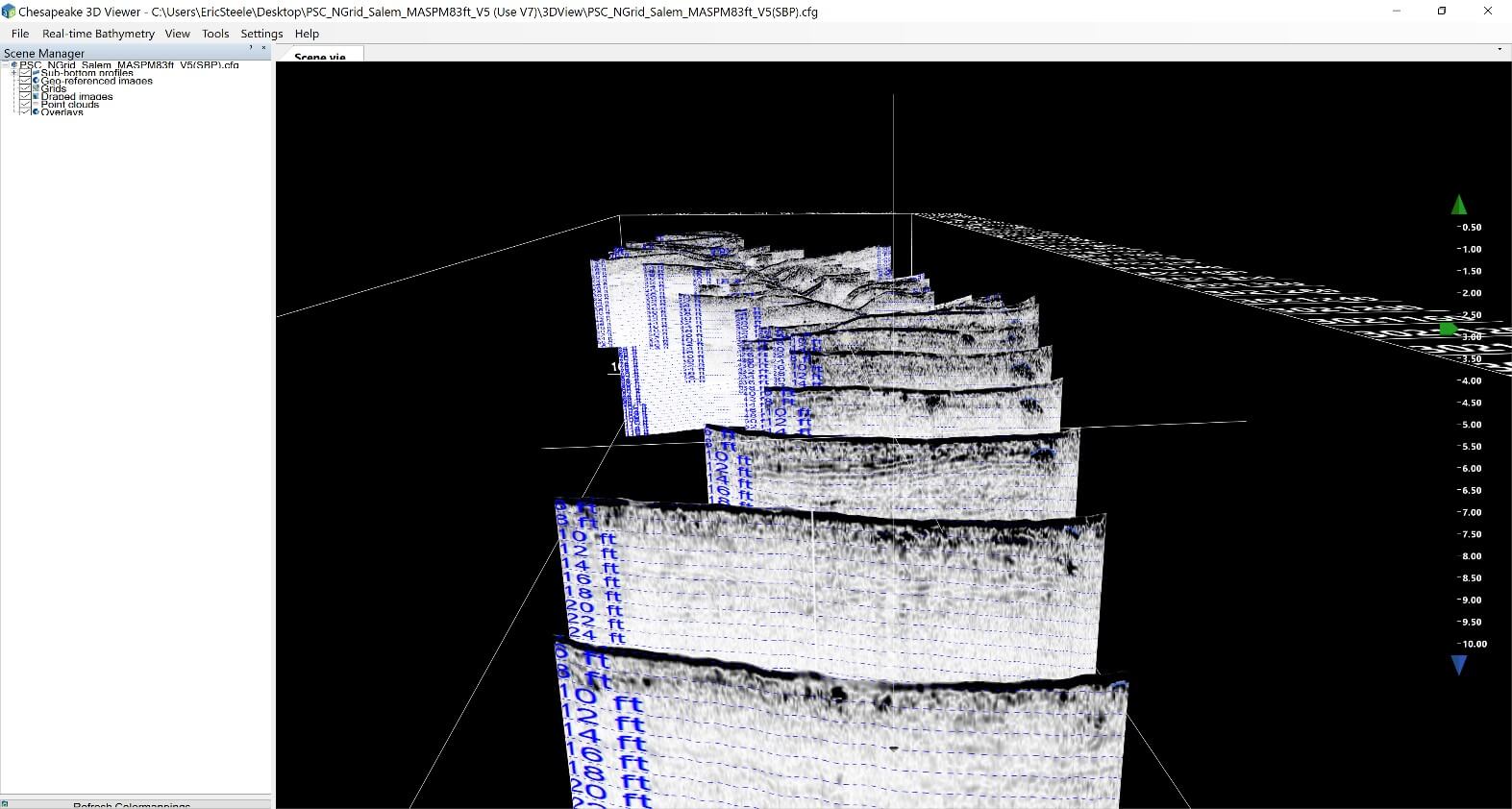Click the green marker on the vertical scale

click(x=1449, y=330)
